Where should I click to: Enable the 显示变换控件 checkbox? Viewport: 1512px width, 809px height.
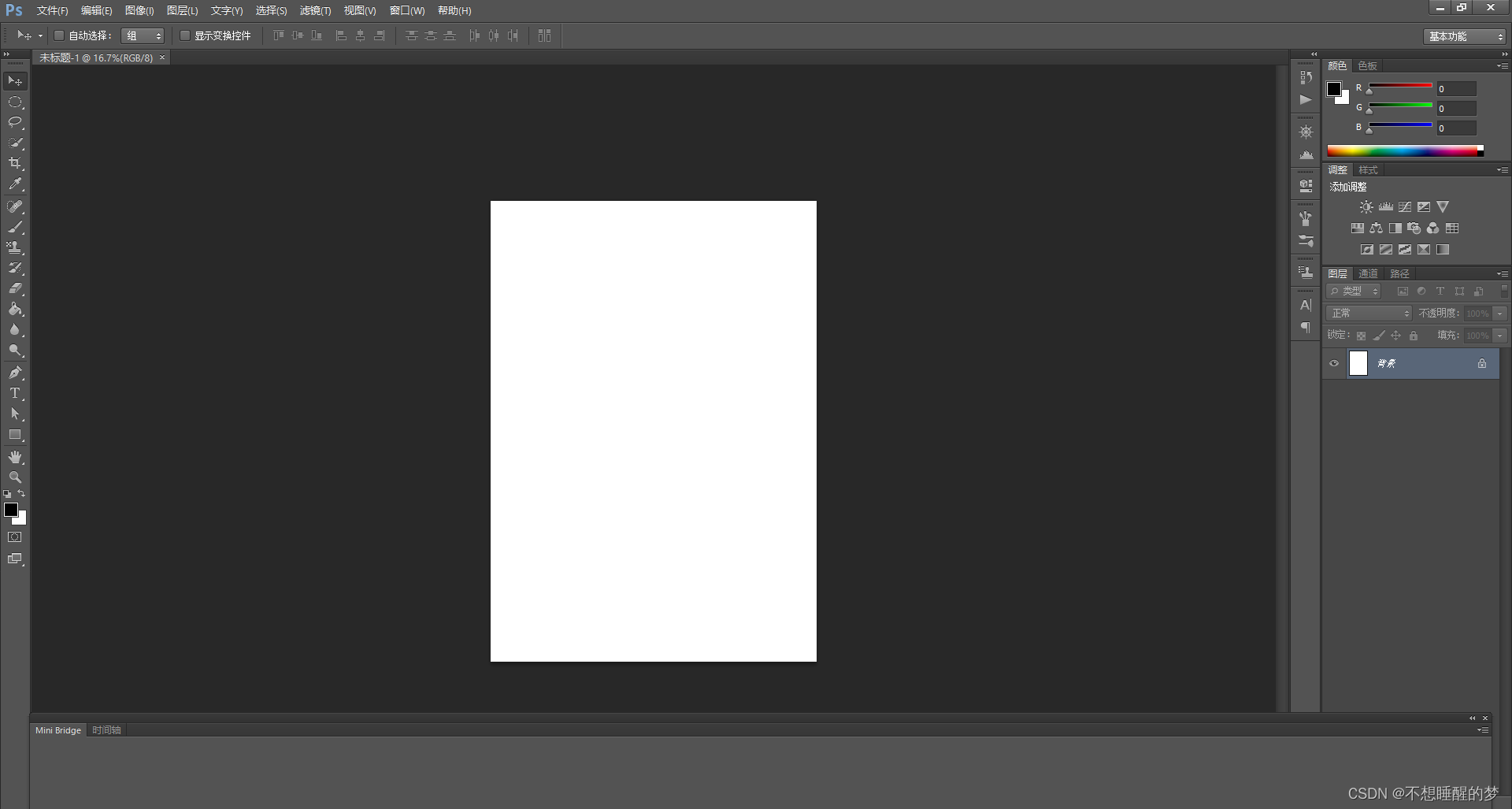(x=185, y=35)
